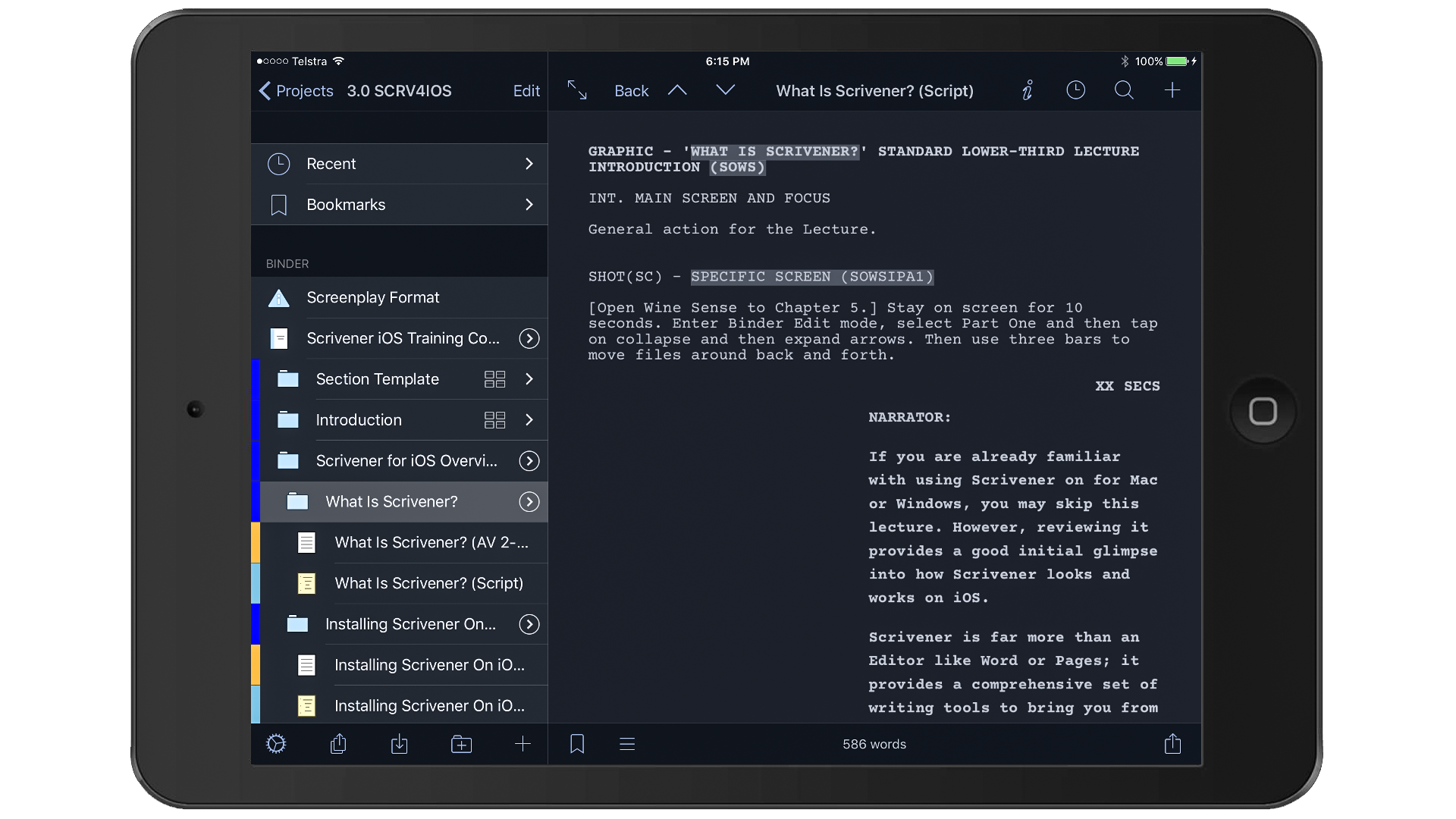
Task: Expand Scrivener iOS Training Co... circled arrow
Action: pos(529,338)
